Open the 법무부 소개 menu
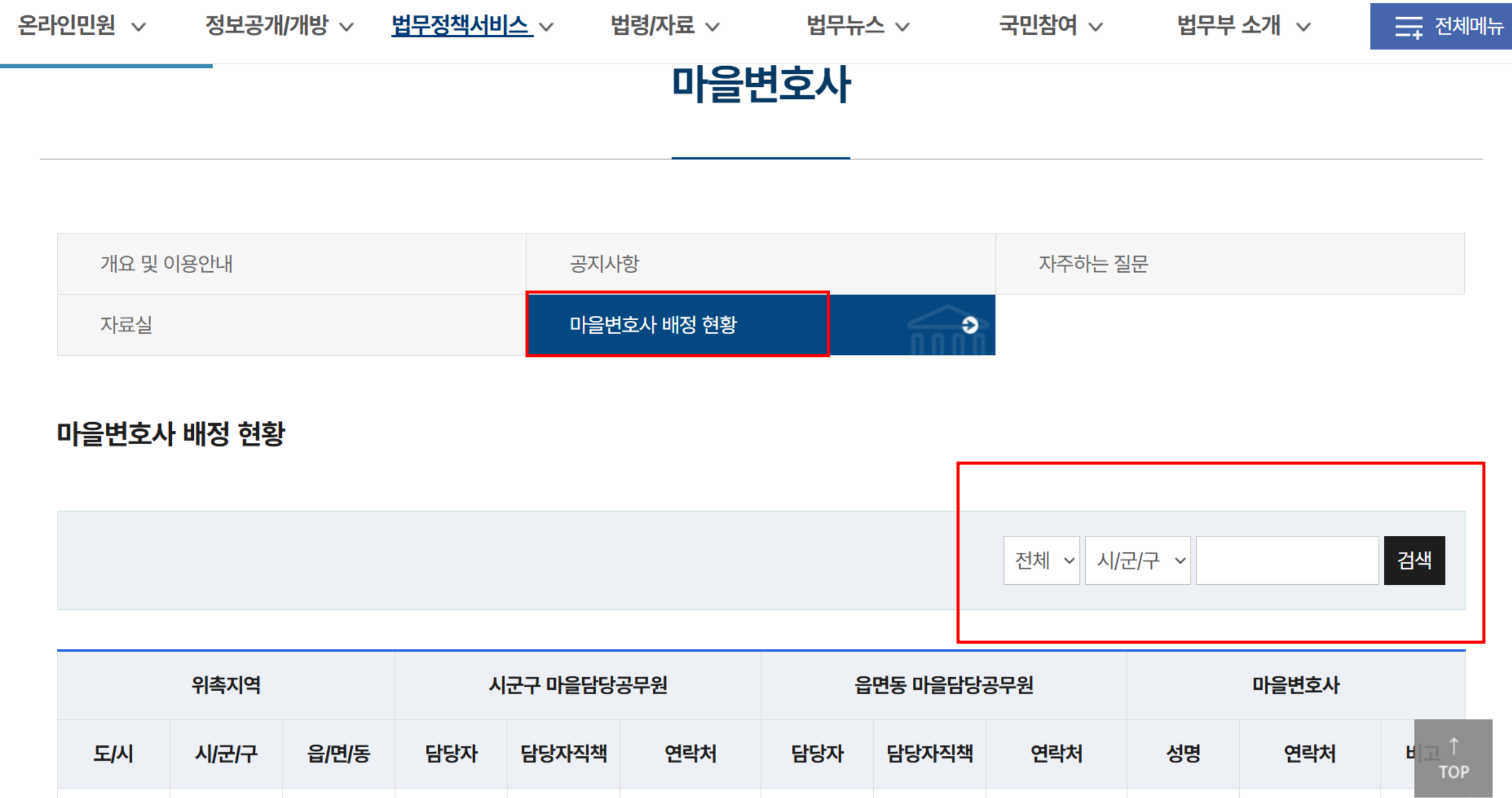 [1229, 26]
